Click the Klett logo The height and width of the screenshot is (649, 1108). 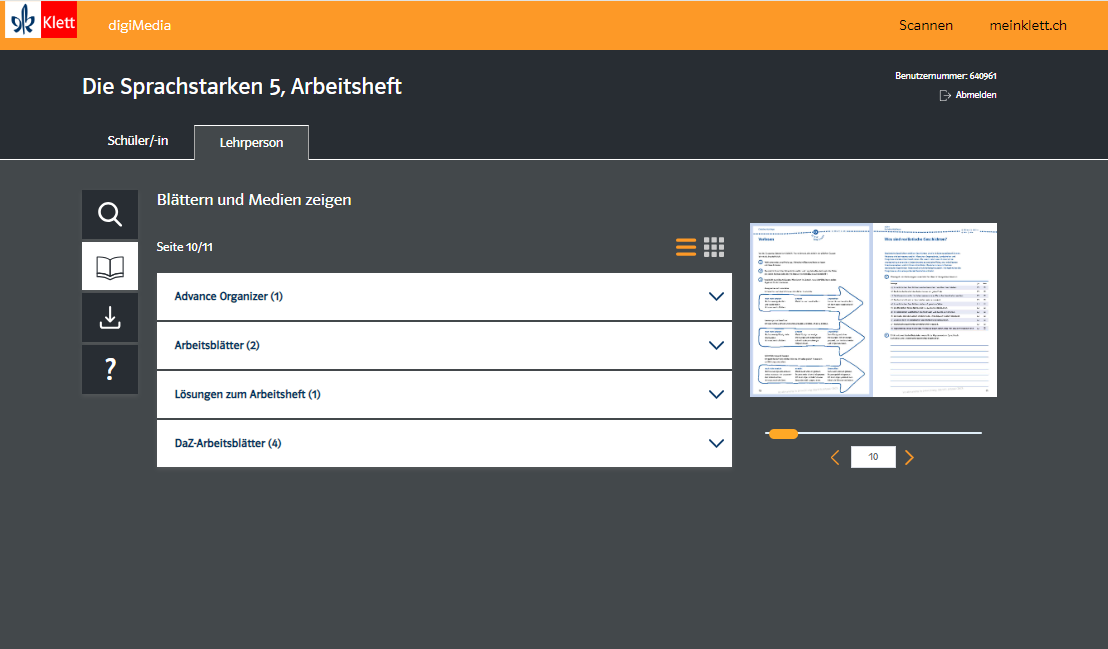pos(42,21)
